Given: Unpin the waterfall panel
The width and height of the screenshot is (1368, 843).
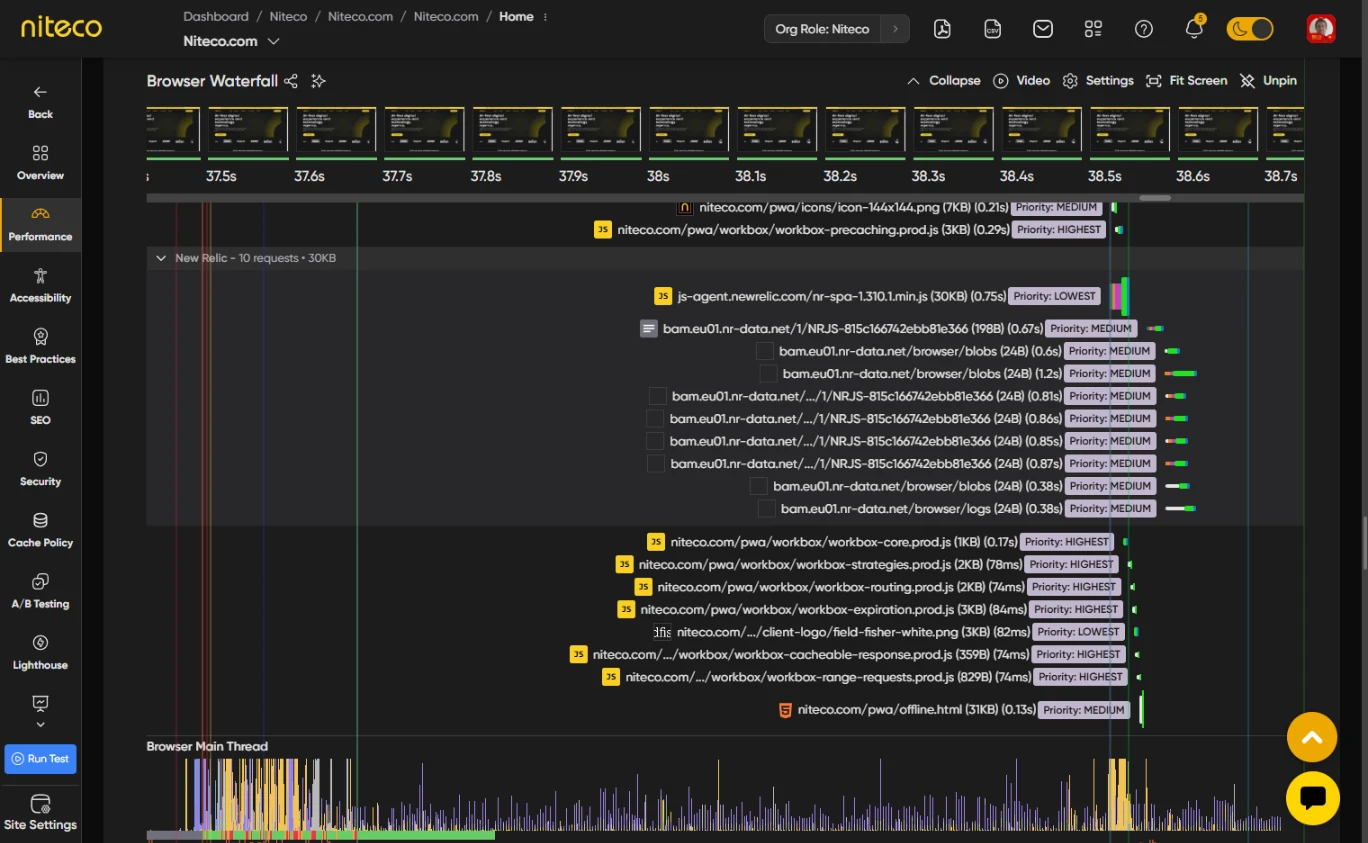Looking at the screenshot, I should pos(1268,81).
